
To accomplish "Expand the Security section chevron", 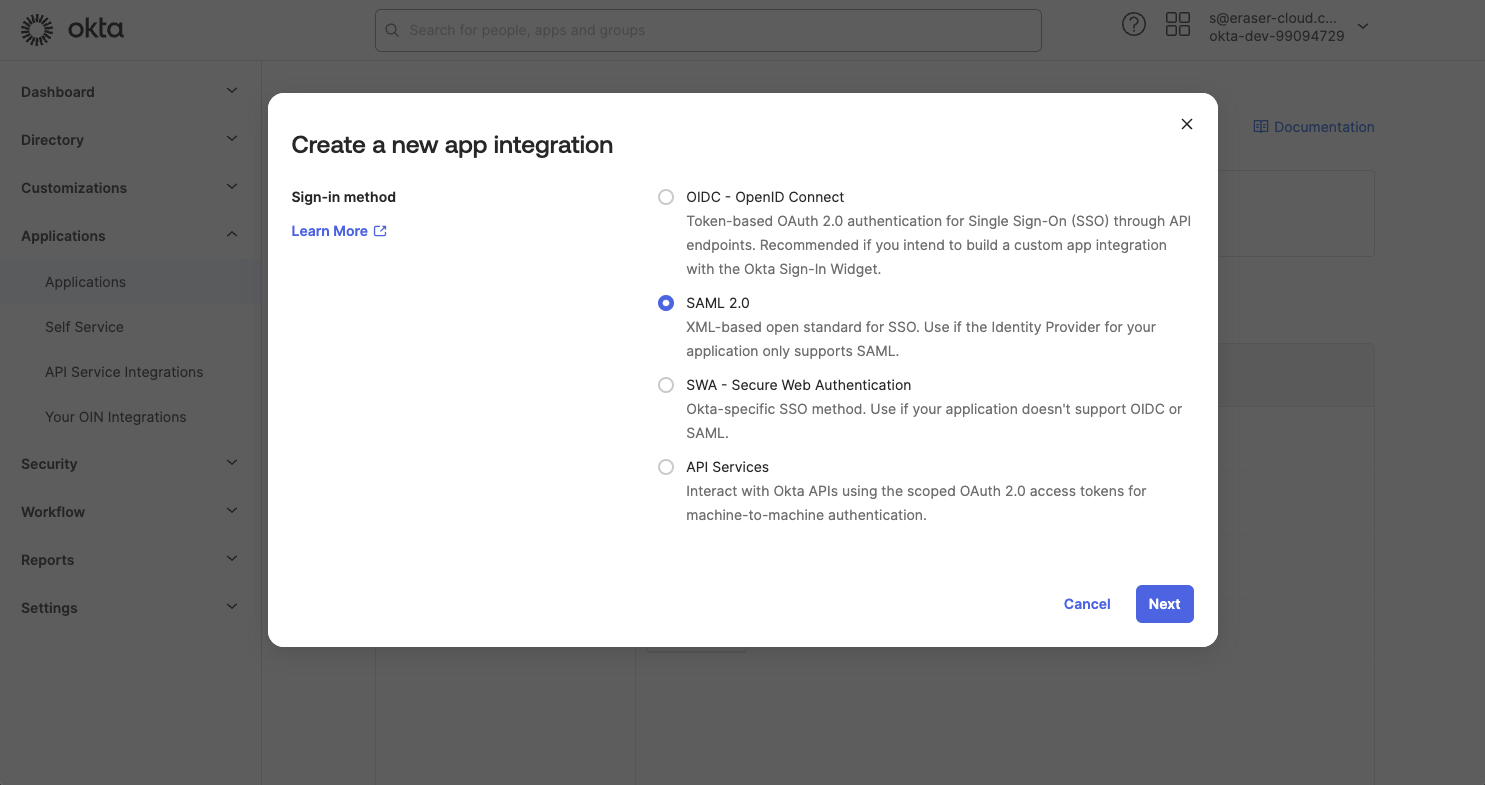I will point(232,463).
